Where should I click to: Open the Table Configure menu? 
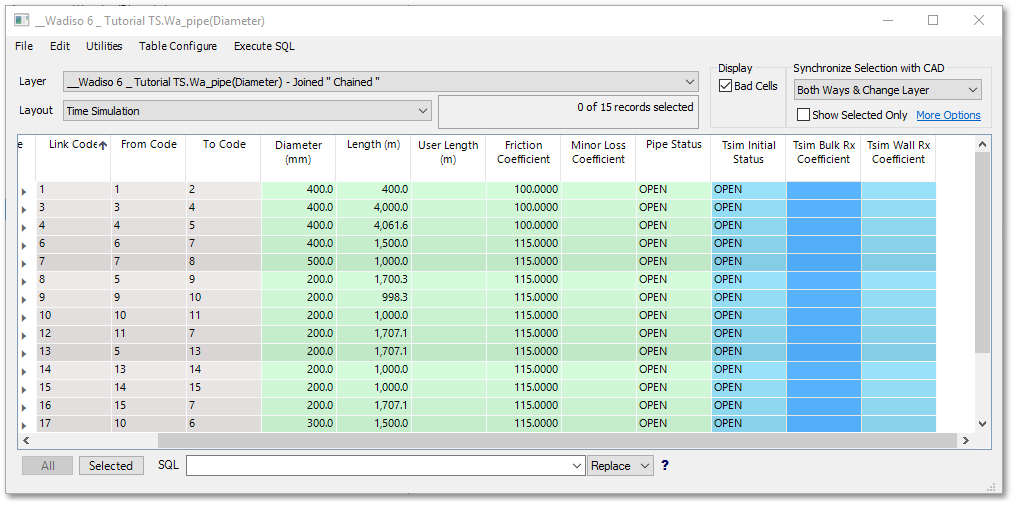pos(178,46)
